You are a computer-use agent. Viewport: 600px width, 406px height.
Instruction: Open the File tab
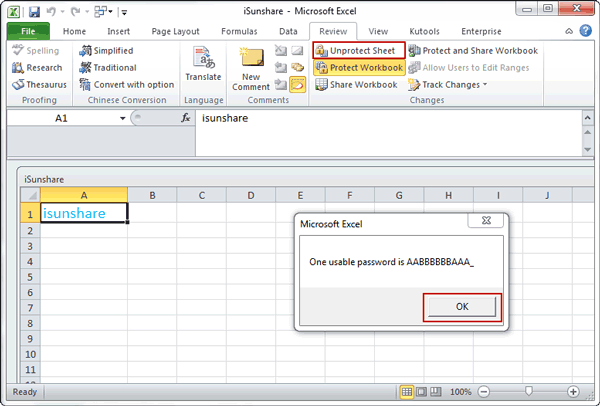coord(28,31)
